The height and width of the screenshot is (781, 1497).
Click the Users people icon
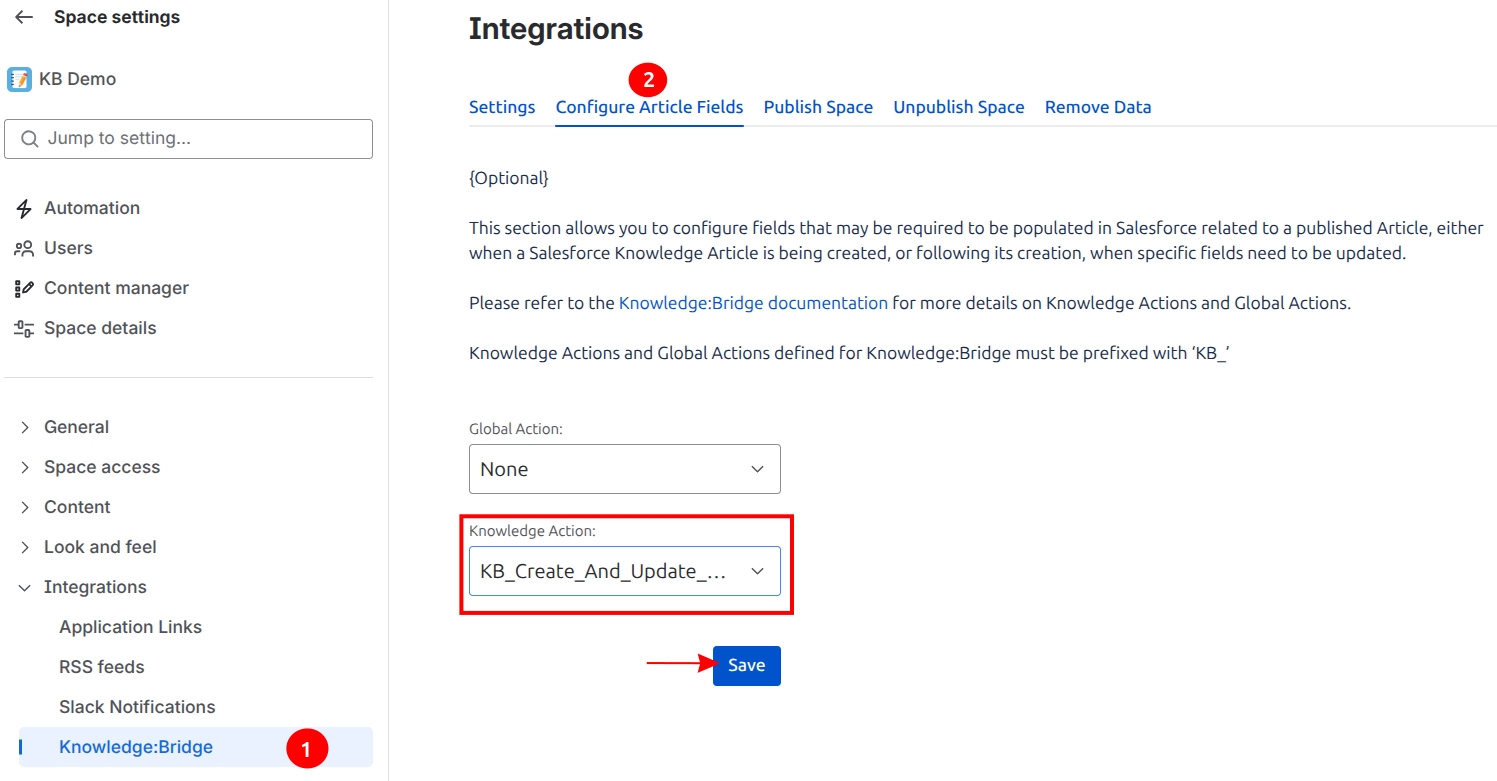point(24,248)
